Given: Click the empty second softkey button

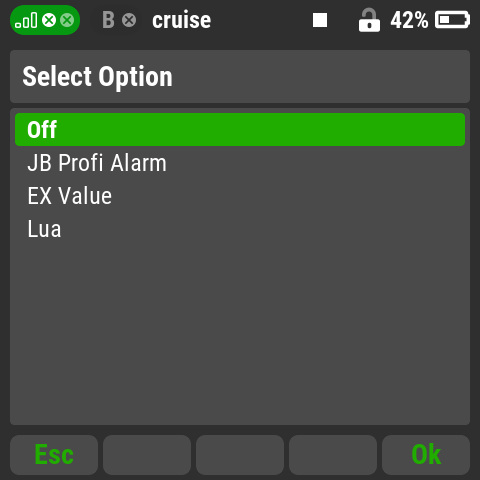Looking at the screenshot, I should tap(147, 455).
